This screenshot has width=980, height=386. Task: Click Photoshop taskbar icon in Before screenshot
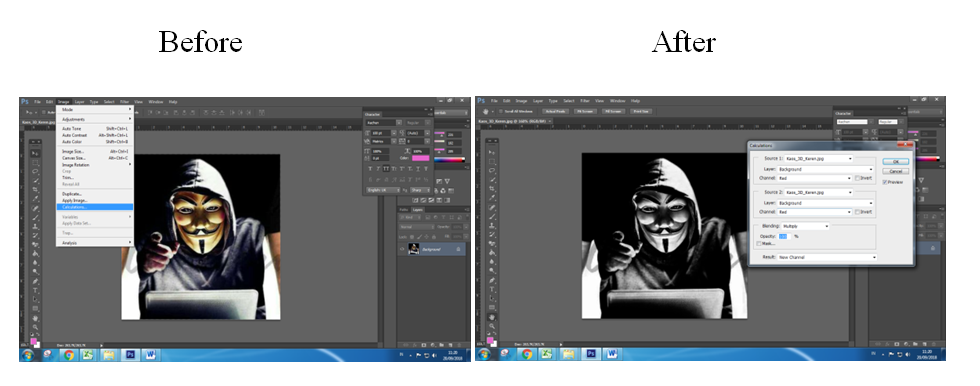[x=130, y=354]
